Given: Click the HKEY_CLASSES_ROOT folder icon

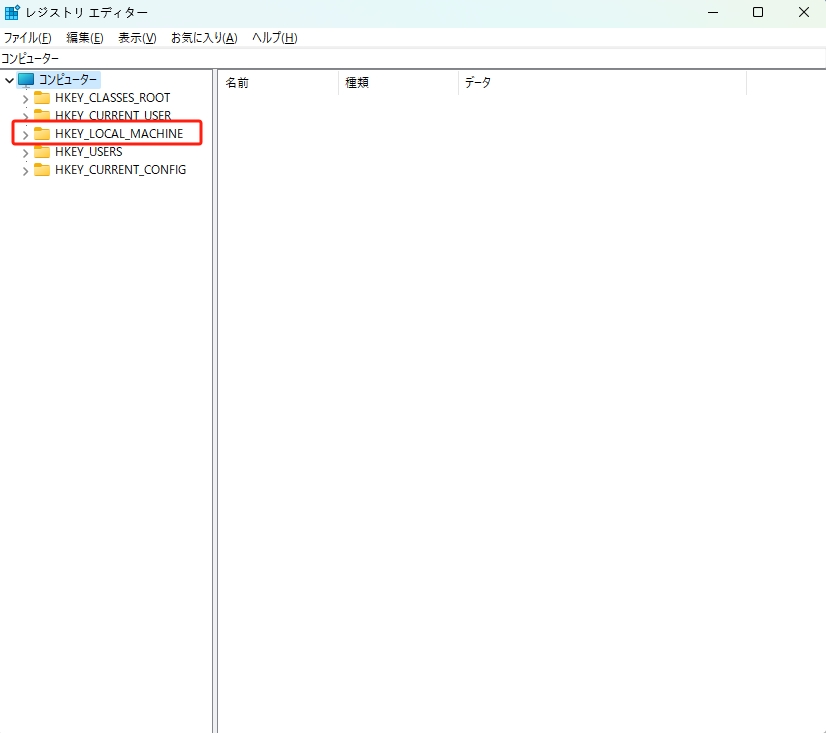Looking at the screenshot, I should tap(42, 98).
